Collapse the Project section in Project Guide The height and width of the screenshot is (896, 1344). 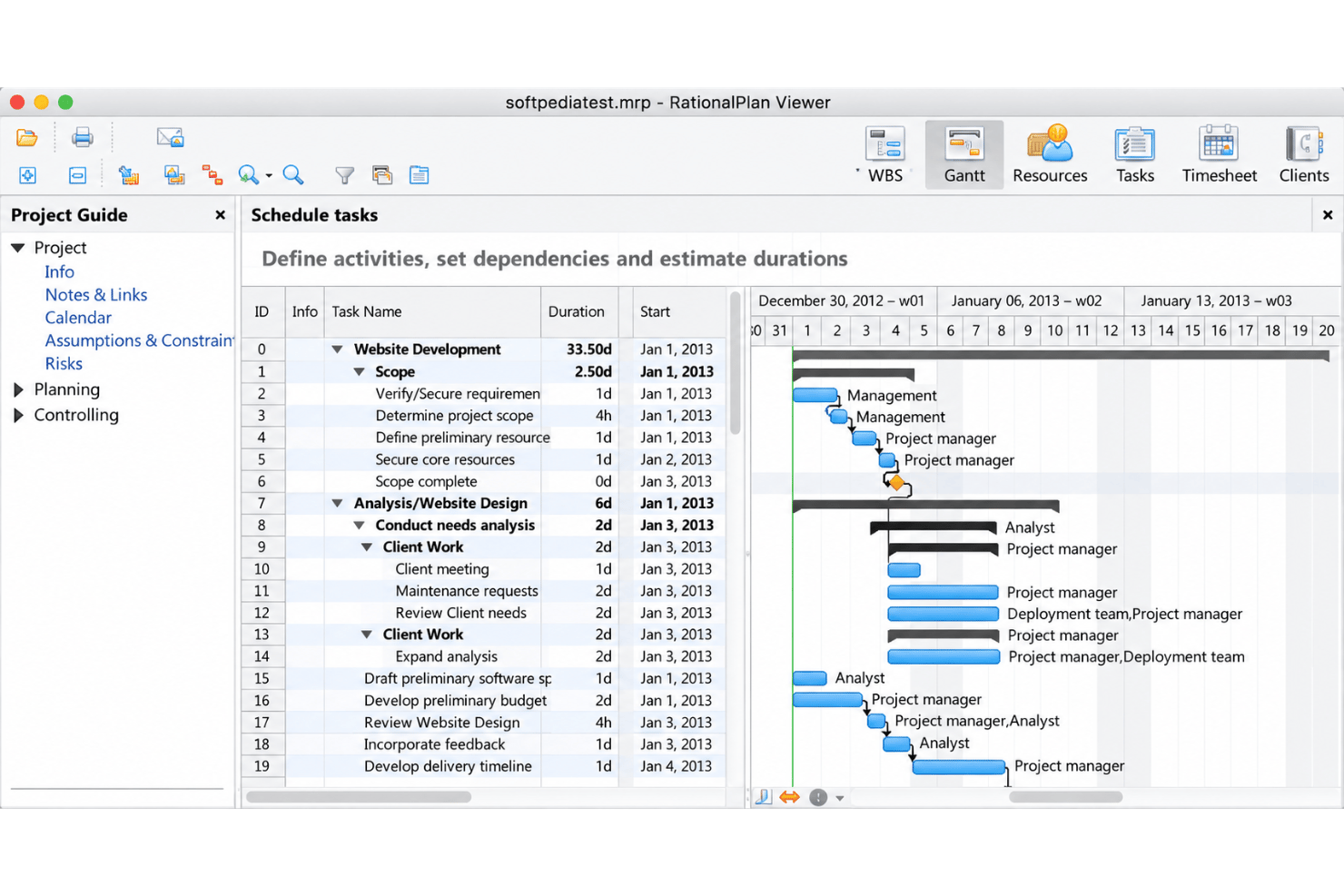pos(17,248)
